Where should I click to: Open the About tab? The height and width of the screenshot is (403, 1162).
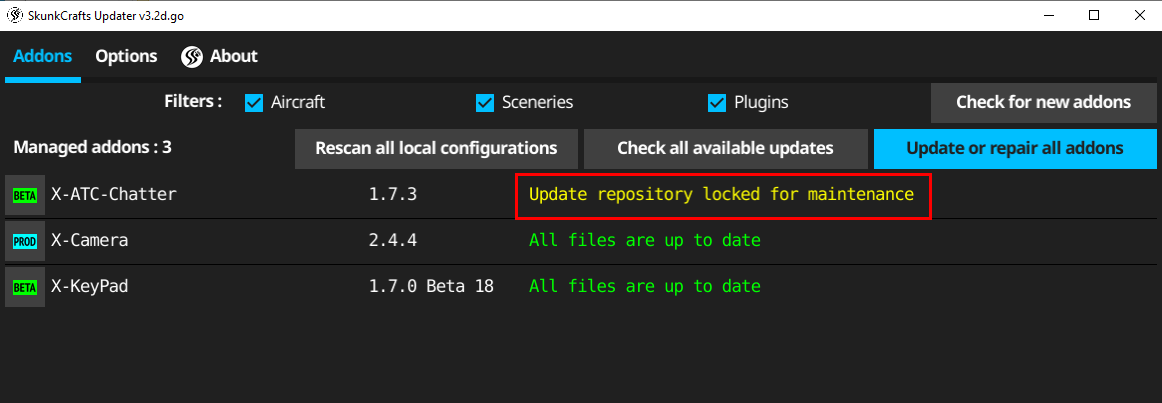pos(233,57)
